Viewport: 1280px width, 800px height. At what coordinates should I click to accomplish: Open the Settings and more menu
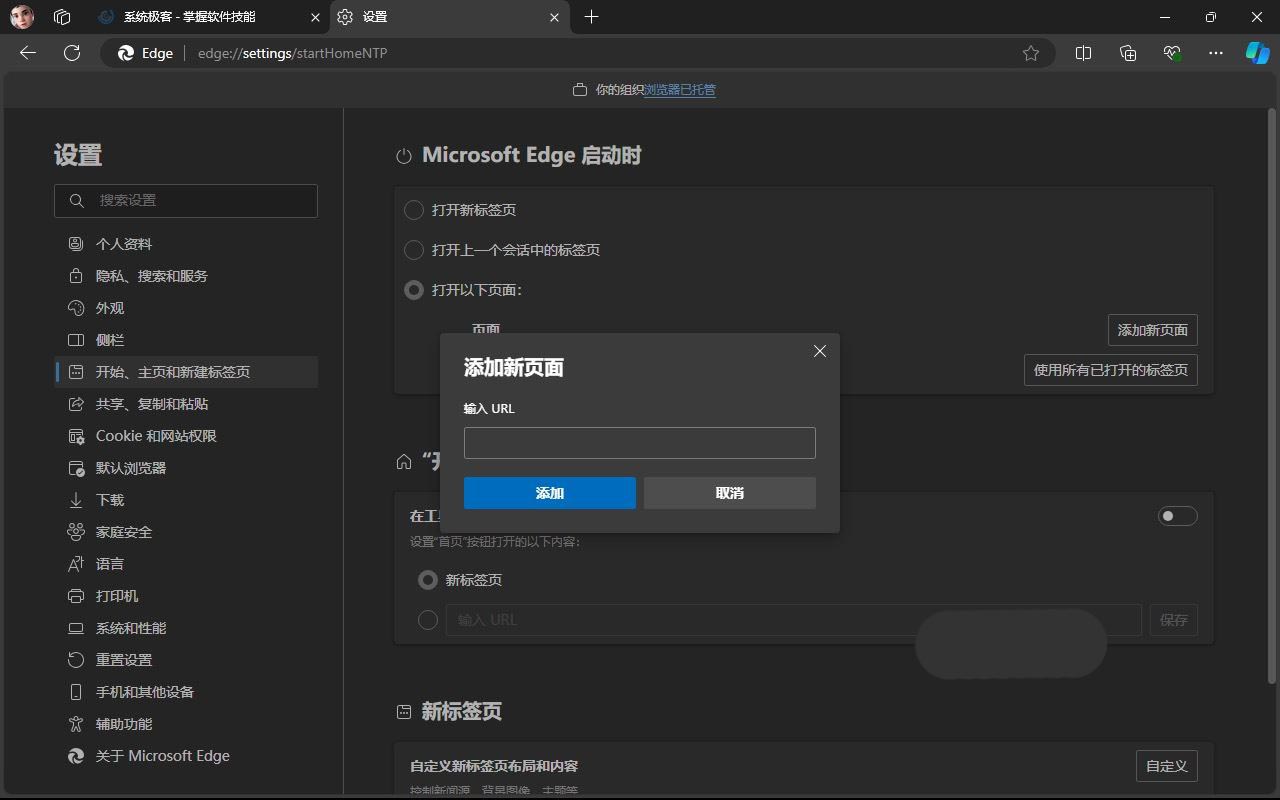[1216, 53]
